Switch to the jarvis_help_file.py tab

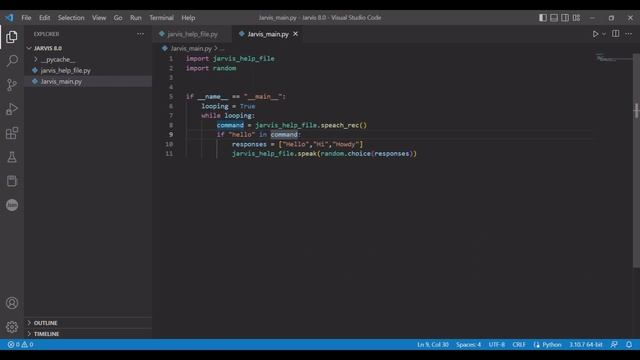click(x=192, y=34)
